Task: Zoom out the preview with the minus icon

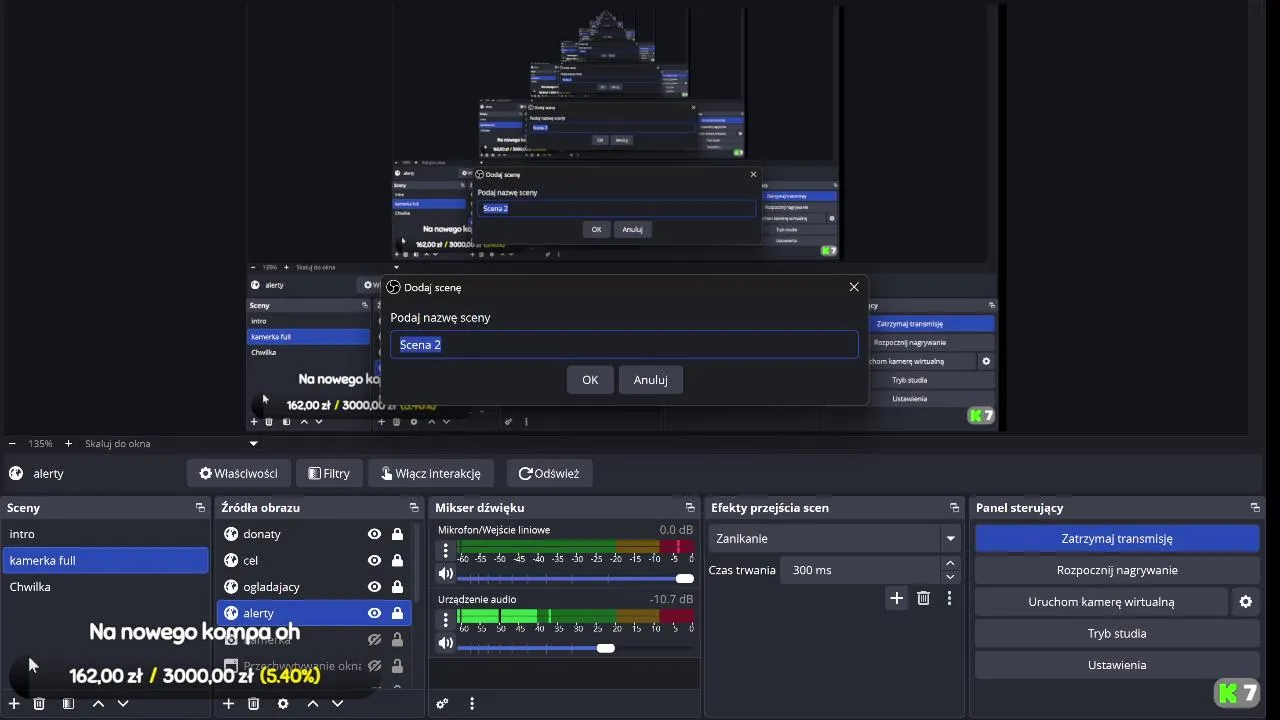Action: pyautogui.click(x=12, y=443)
